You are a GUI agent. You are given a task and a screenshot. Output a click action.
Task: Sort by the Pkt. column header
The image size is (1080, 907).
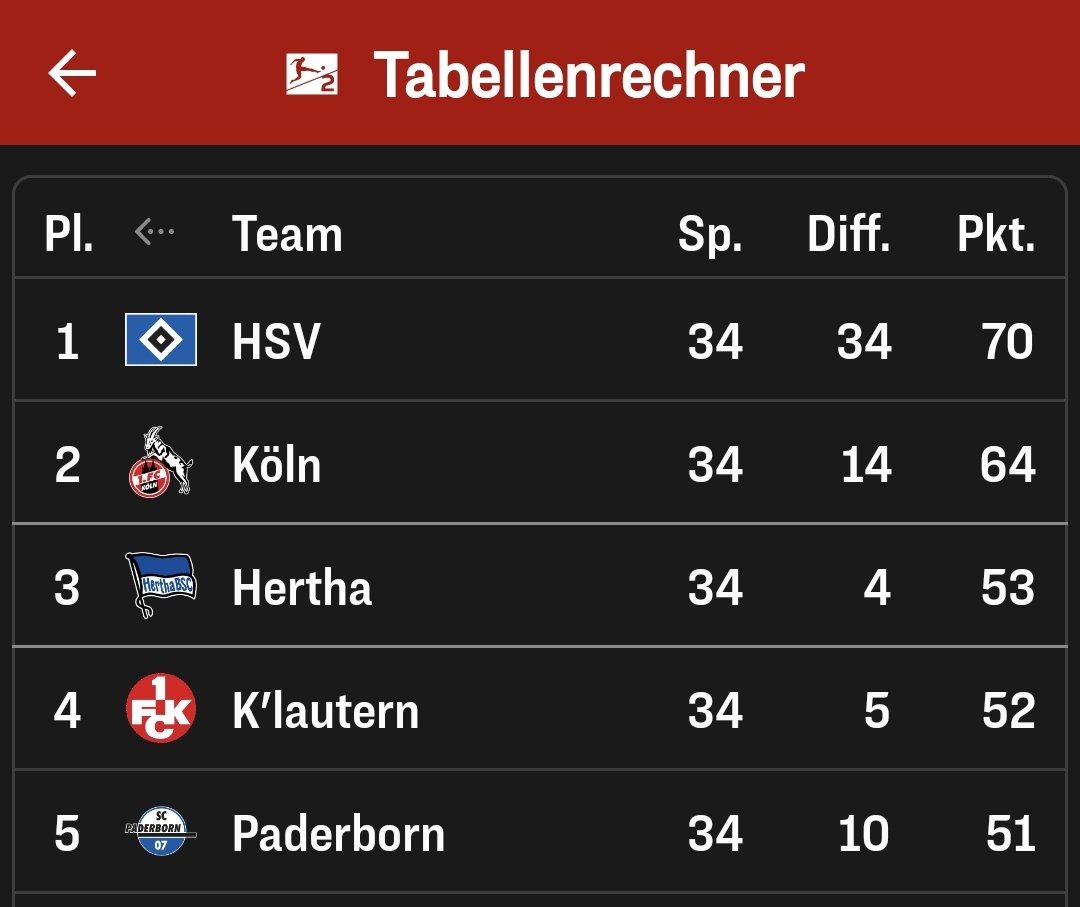(x=996, y=234)
